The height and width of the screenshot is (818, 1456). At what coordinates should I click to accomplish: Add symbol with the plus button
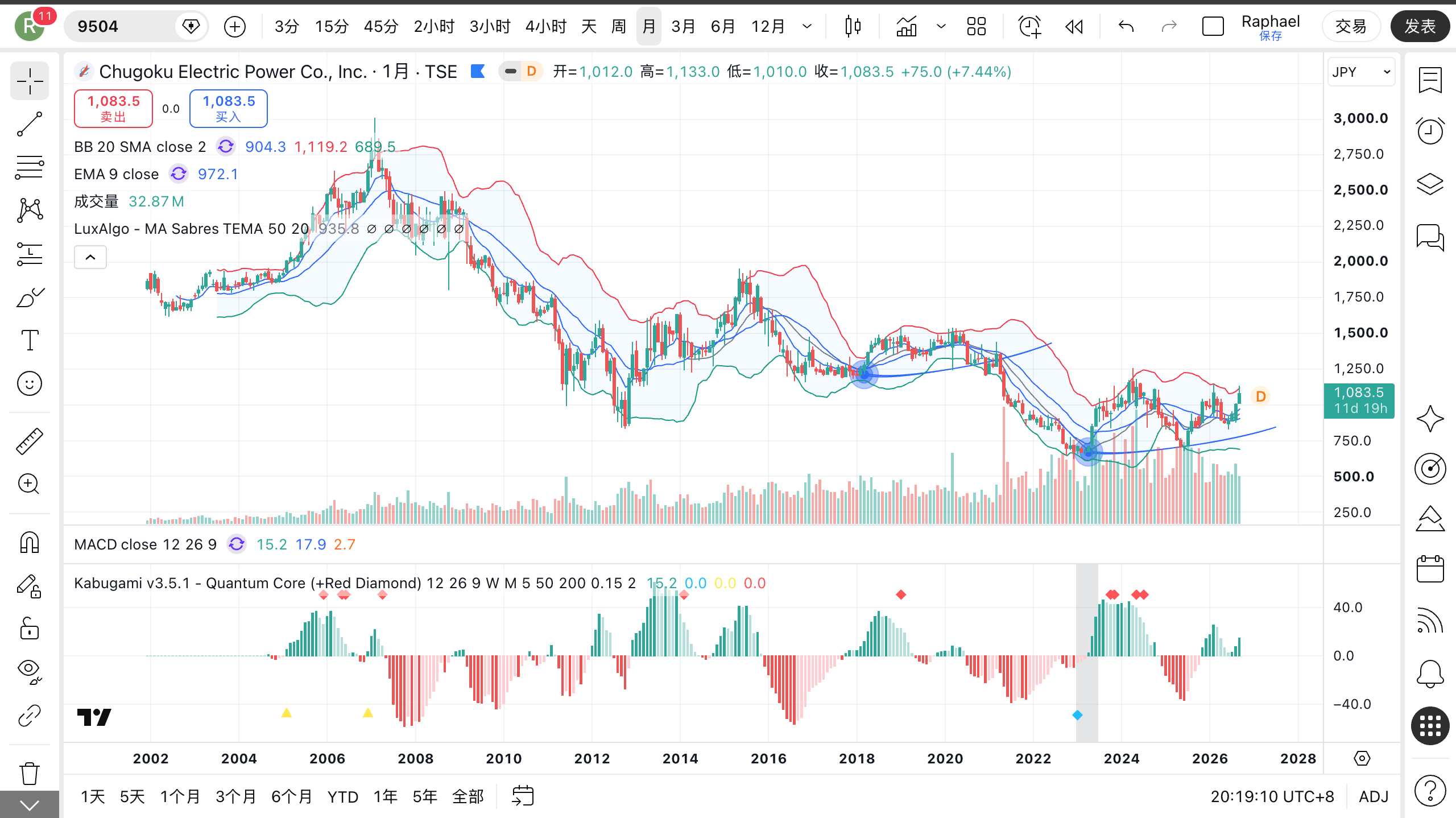coord(235,27)
